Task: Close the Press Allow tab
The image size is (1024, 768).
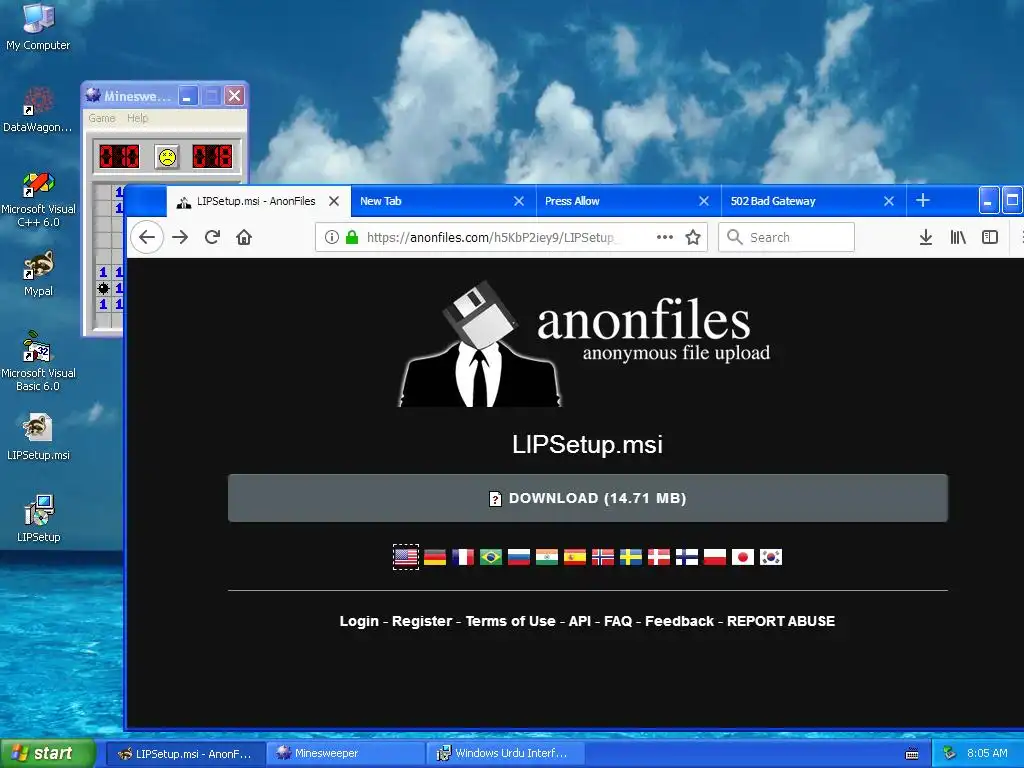Action: coord(704,201)
